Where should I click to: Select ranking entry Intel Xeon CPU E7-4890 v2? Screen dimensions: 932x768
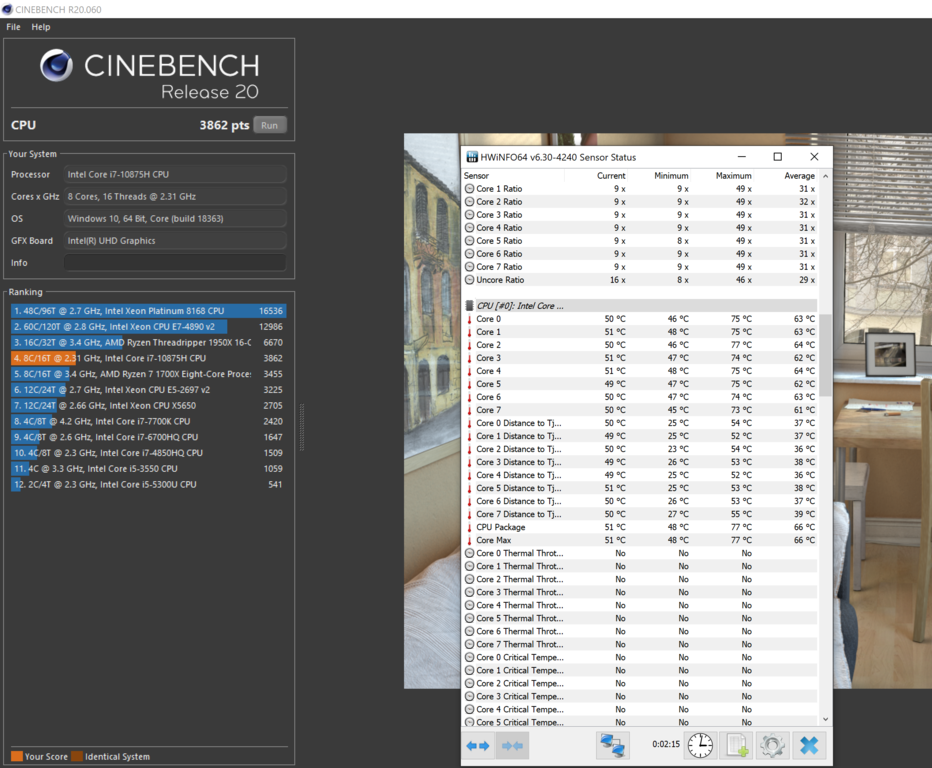coord(149,326)
